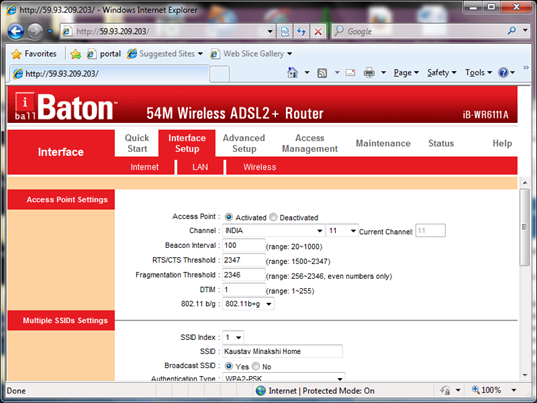Image resolution: width=537 pixels, height=403 pixels.
Task: Open the Maintenance tab
Action: point(383,143)
